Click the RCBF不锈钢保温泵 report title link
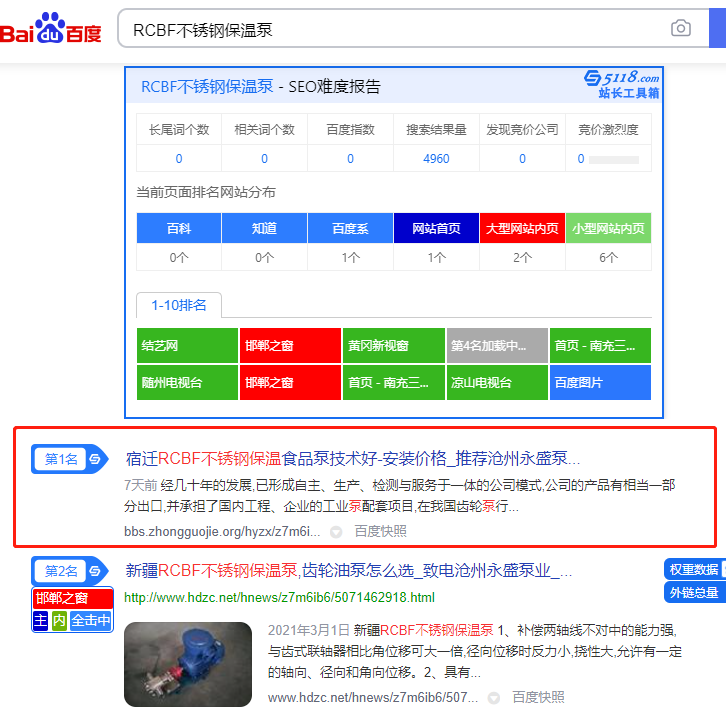 (x=207, y=87)
